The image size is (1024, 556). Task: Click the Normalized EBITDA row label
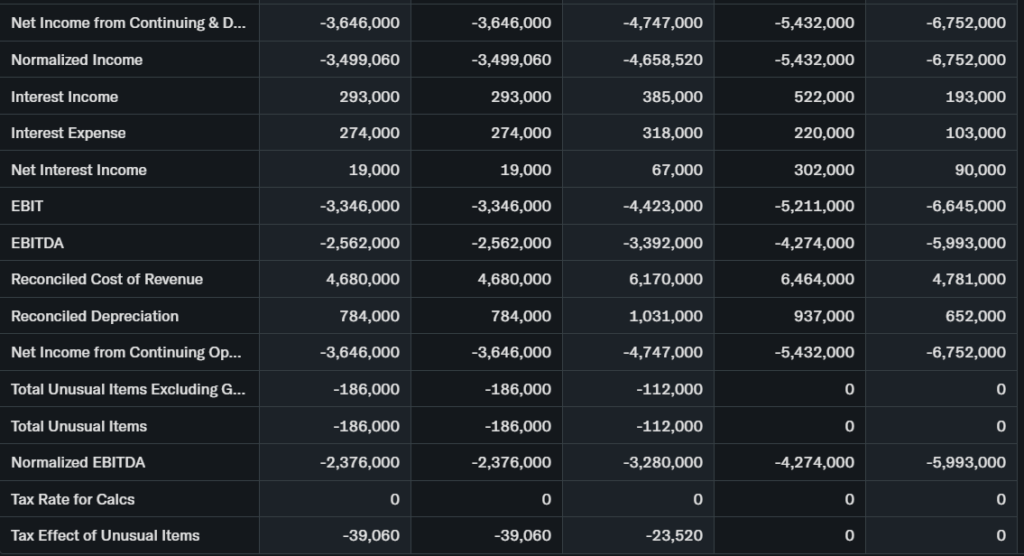click(78, 462)
